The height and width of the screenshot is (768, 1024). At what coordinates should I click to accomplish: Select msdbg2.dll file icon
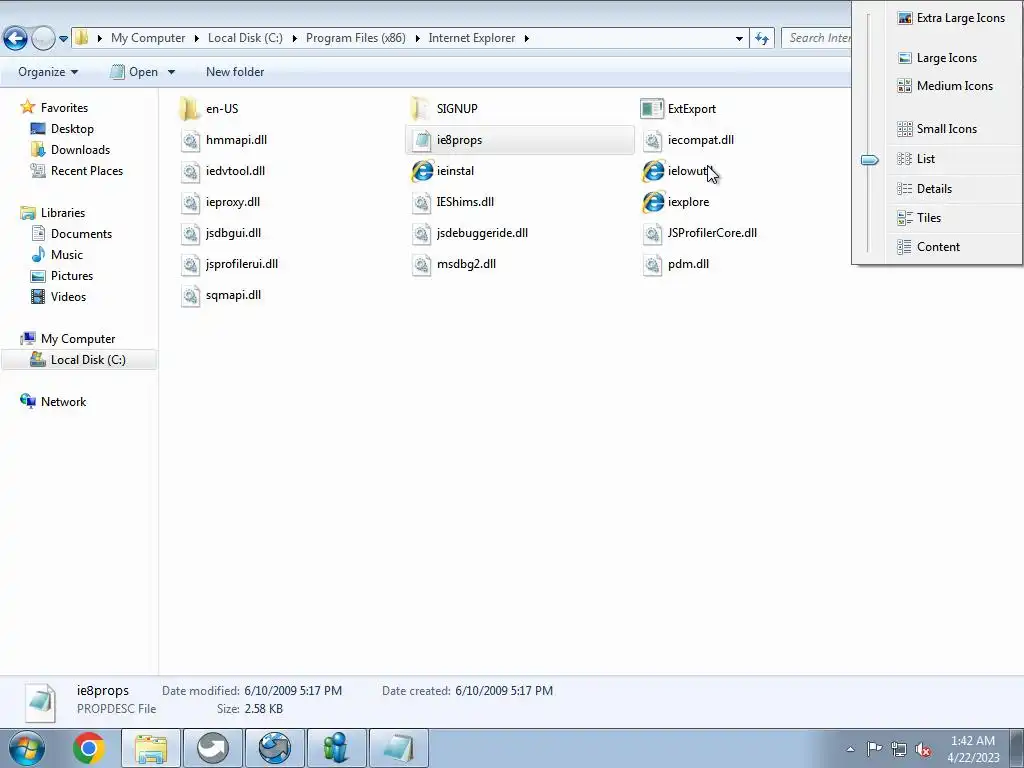422,264
